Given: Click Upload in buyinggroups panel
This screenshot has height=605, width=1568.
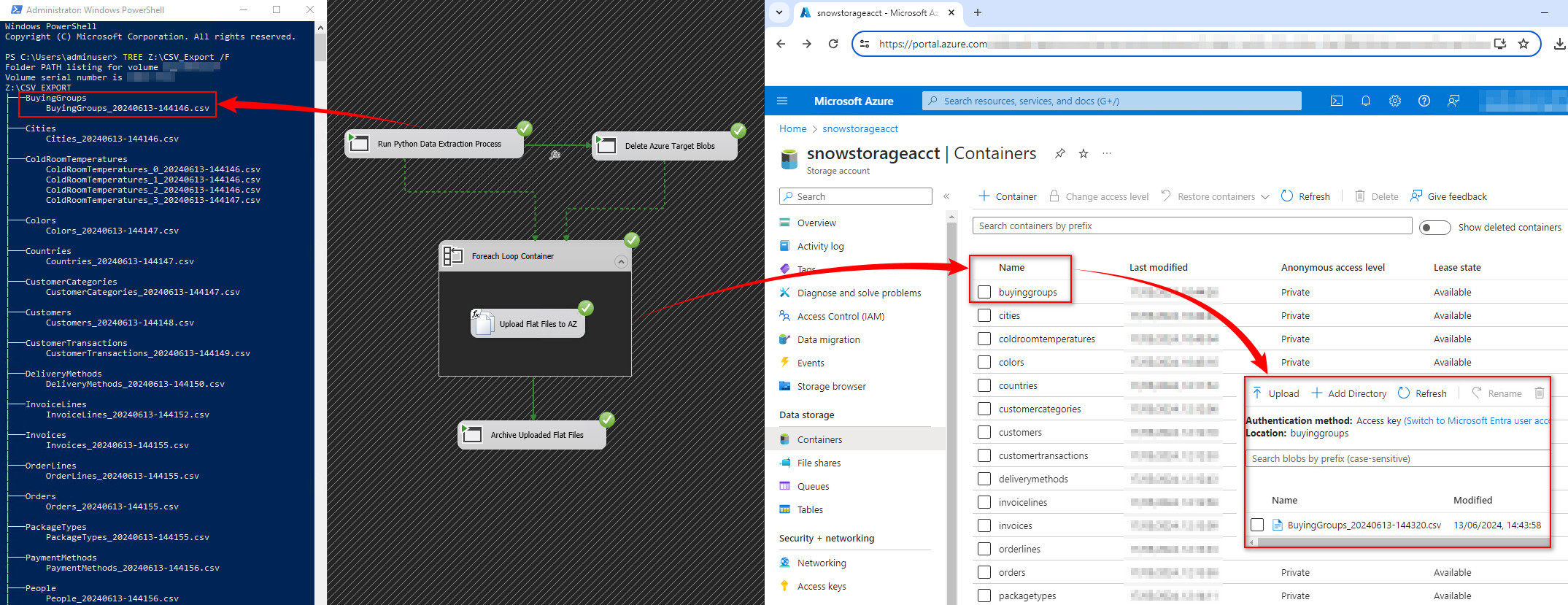Looking at the screenshot, I should click(x=1275, y=393).
